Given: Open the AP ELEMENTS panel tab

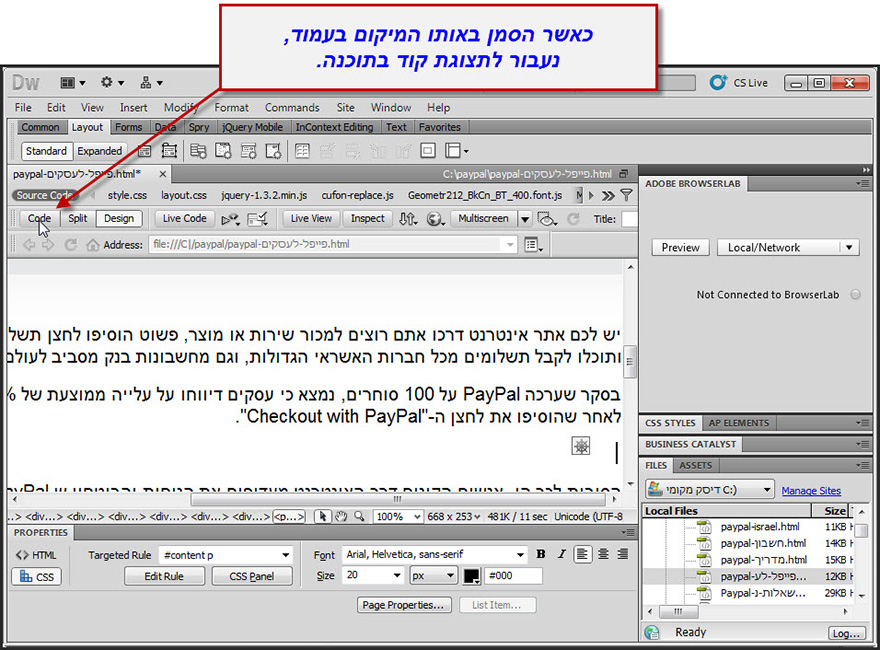Looking at the screenshot, I should [739, 423].
